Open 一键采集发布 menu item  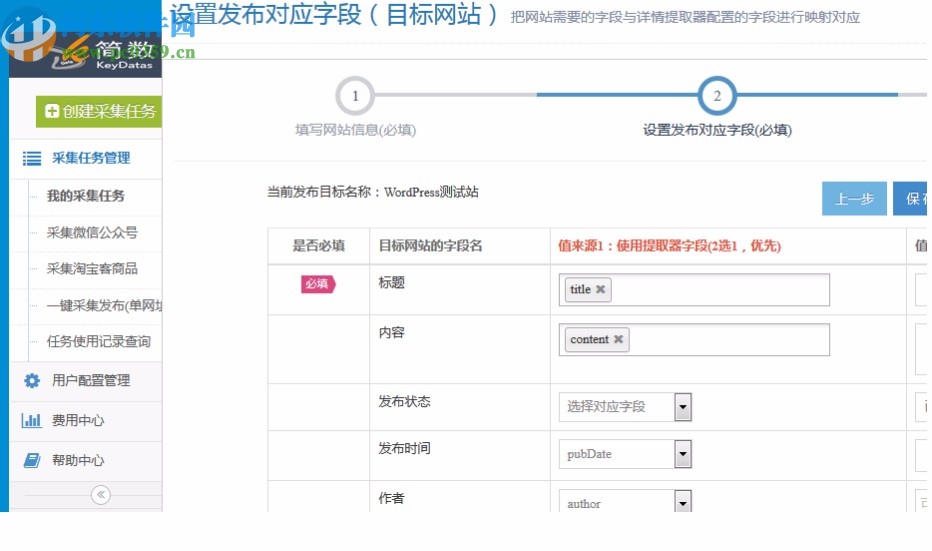(x=104, y=306)
